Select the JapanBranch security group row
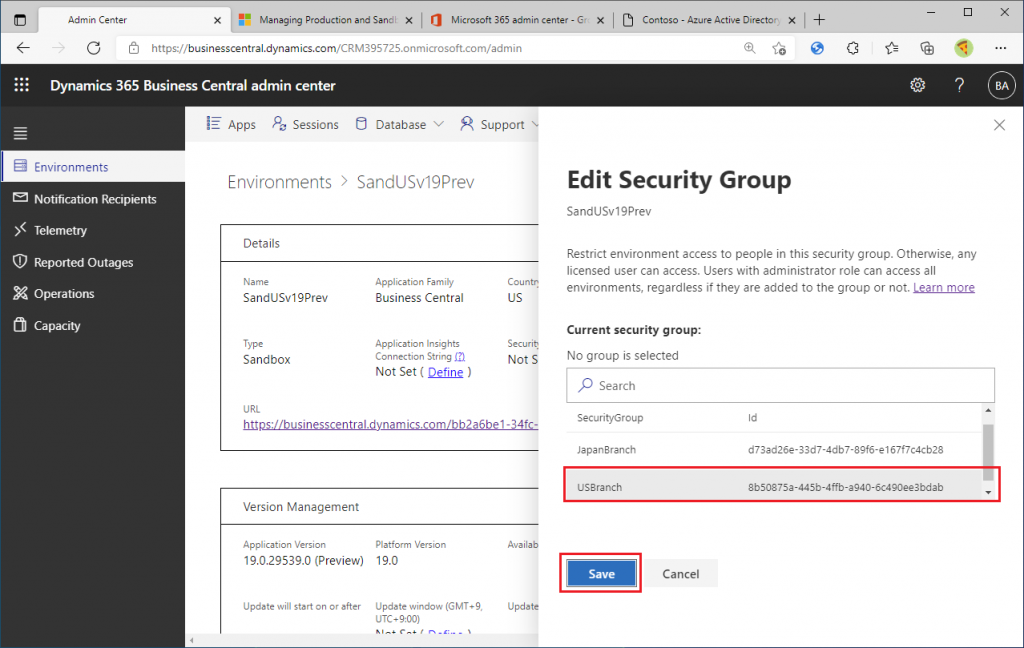The image size is (1024, 648). coord(774,449)
